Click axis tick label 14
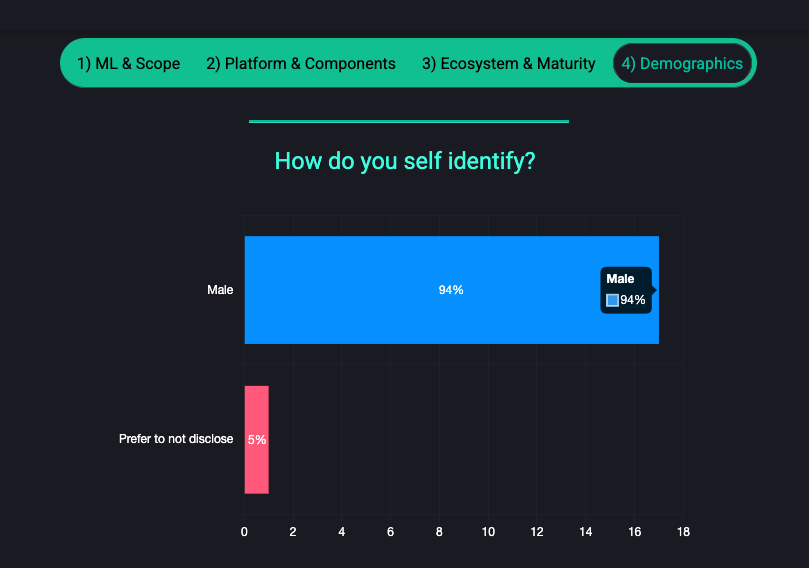 tap(586, 532)
